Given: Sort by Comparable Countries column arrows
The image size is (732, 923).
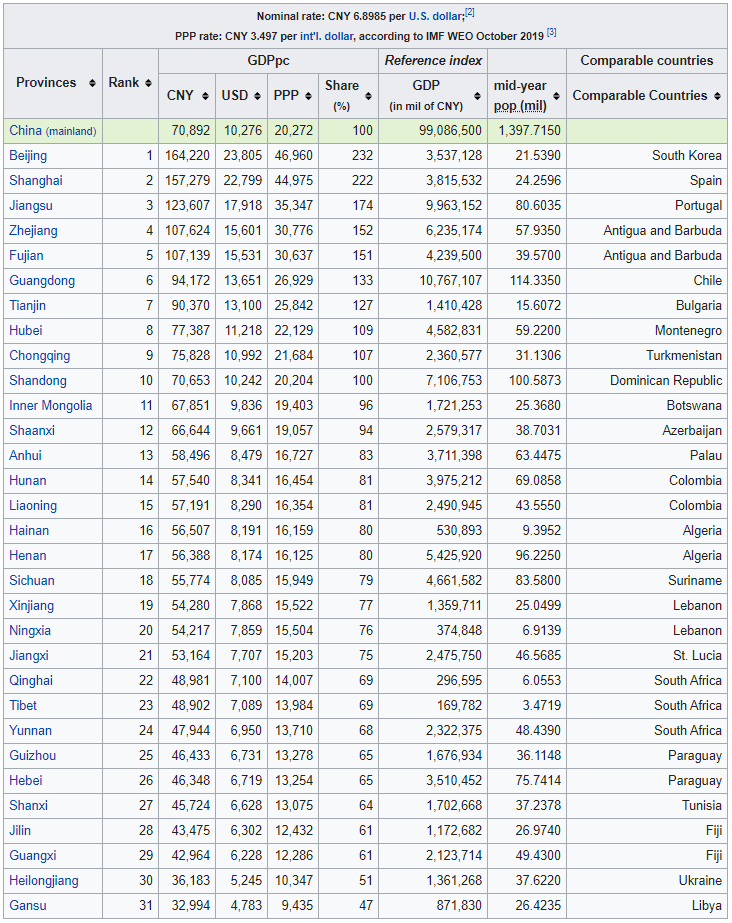Looking at the screenshot, I should tap(717, 96).
